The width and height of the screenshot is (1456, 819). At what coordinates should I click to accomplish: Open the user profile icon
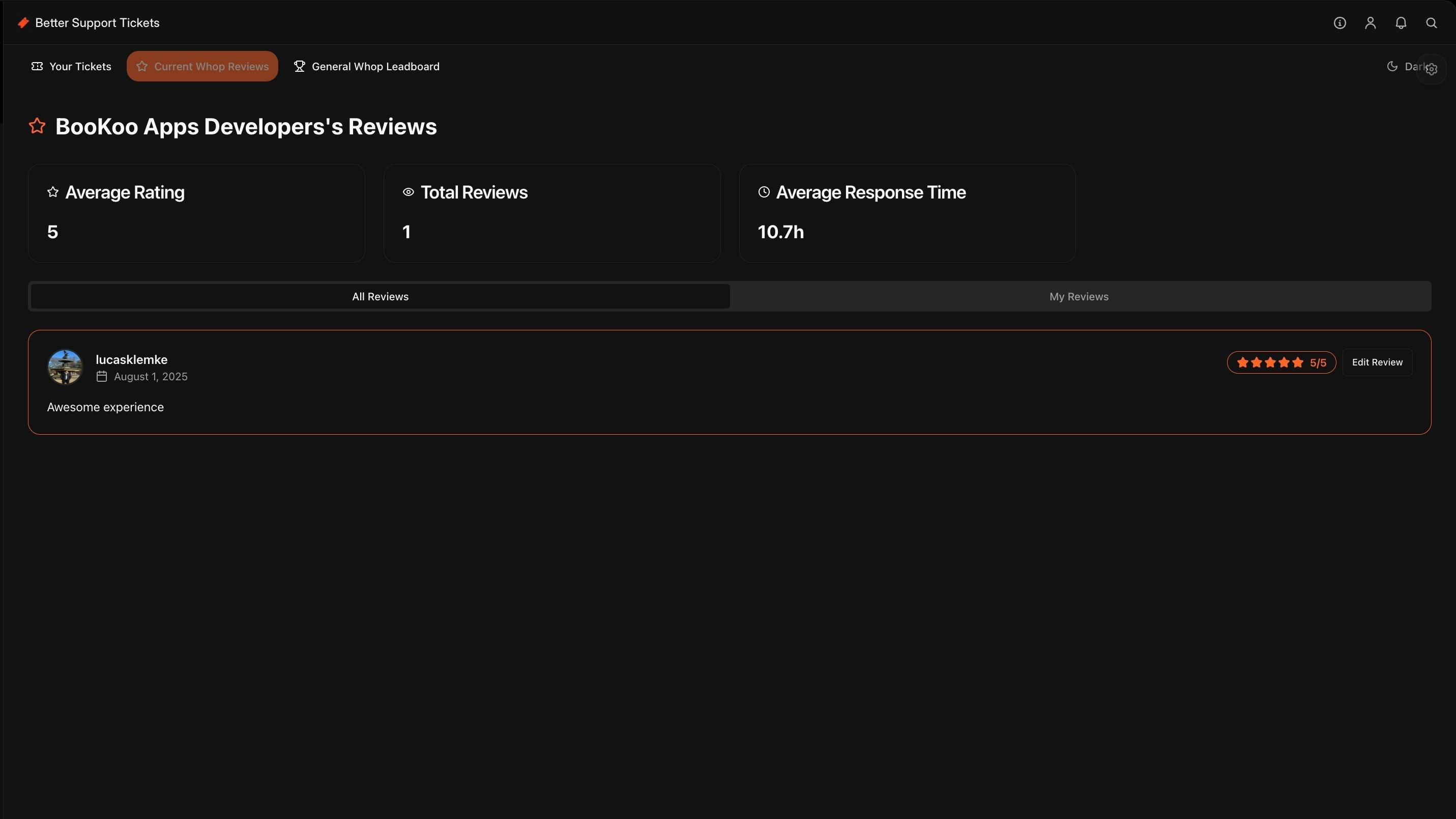tap(1370, 22)
